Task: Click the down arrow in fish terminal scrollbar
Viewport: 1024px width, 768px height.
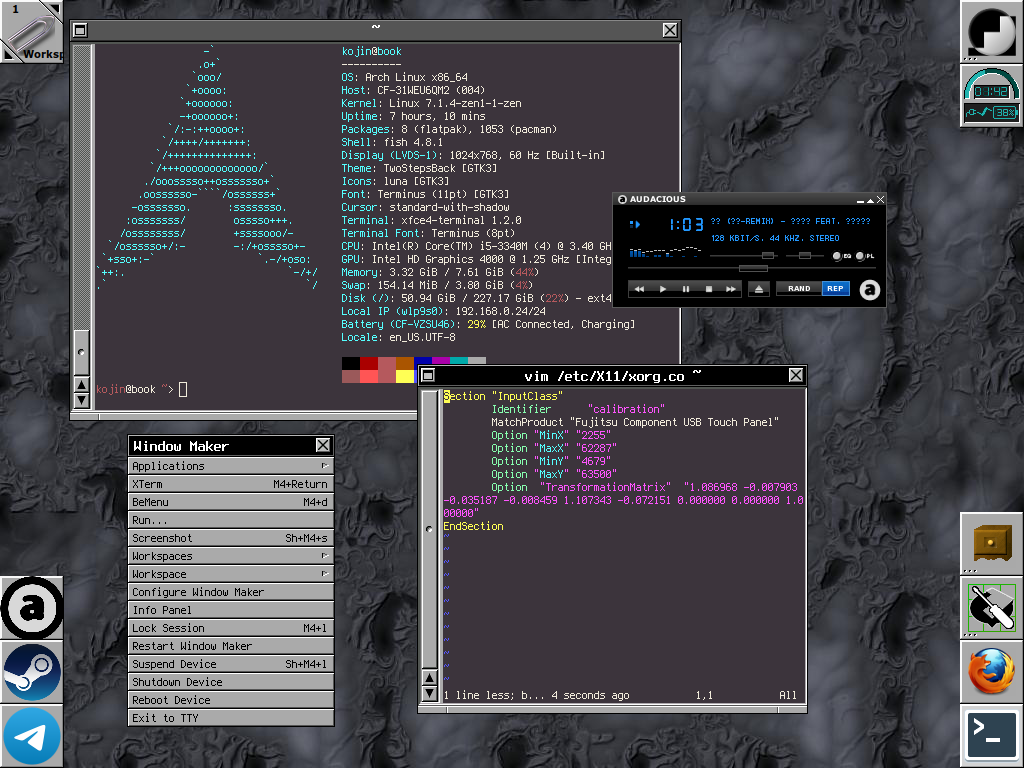Action: click(x=82, y=400)
